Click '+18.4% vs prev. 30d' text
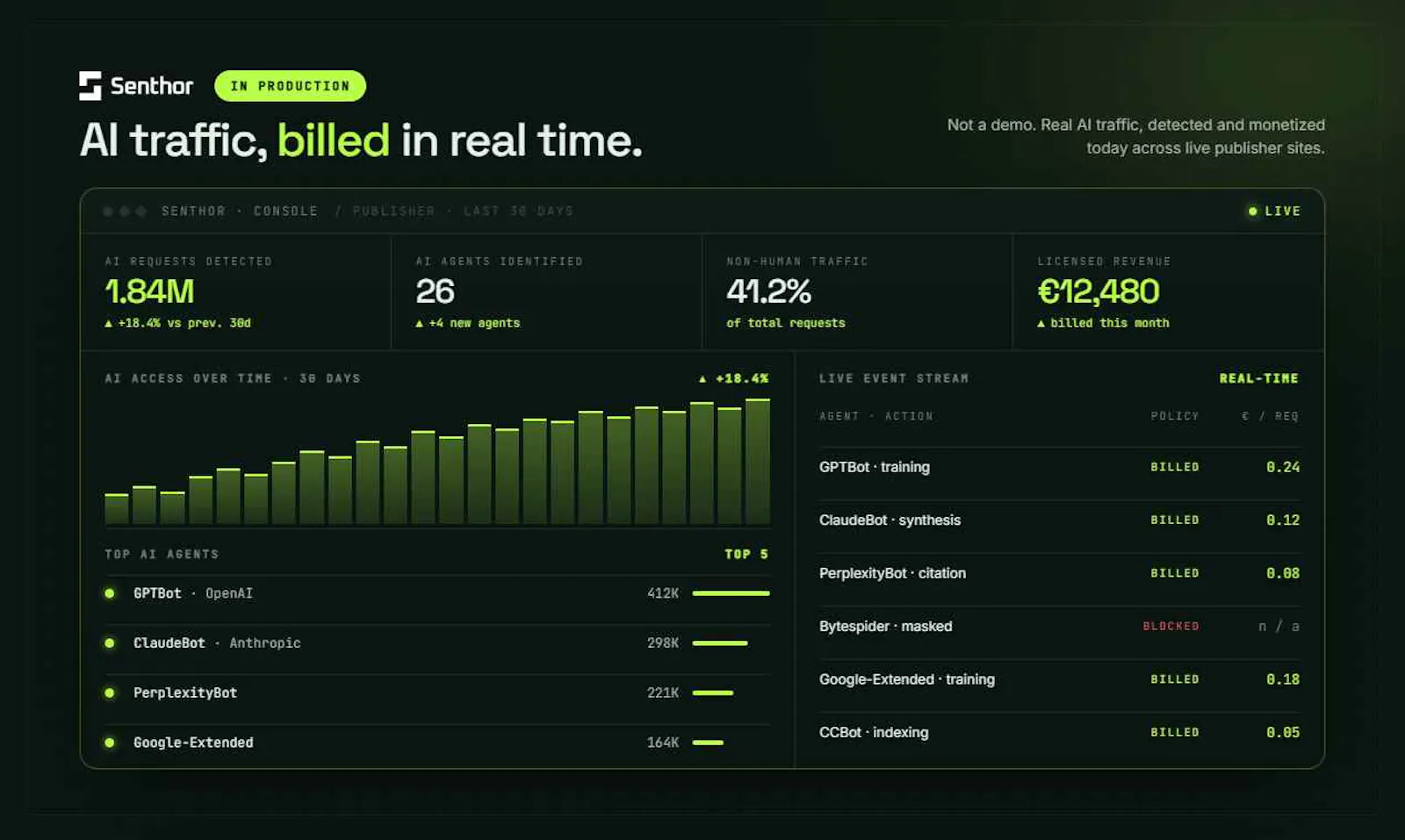Viewport: 1405px width, 840px height. click(178, 323)
